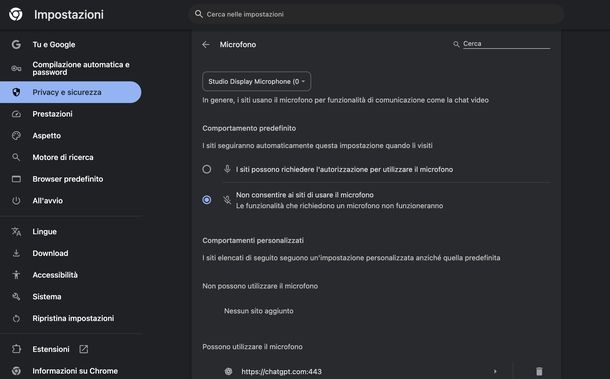
Task: Expand chatgpt.com details with the chevron
Action: 495,371
